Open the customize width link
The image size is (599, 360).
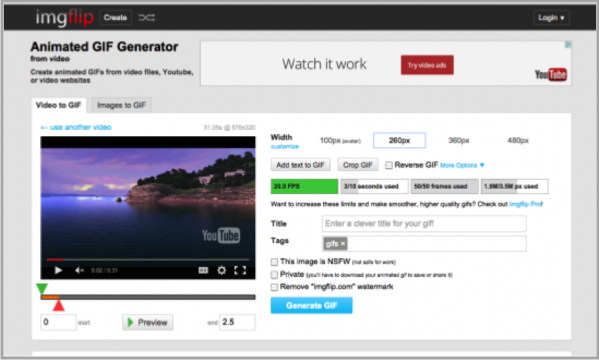(285, 147)
